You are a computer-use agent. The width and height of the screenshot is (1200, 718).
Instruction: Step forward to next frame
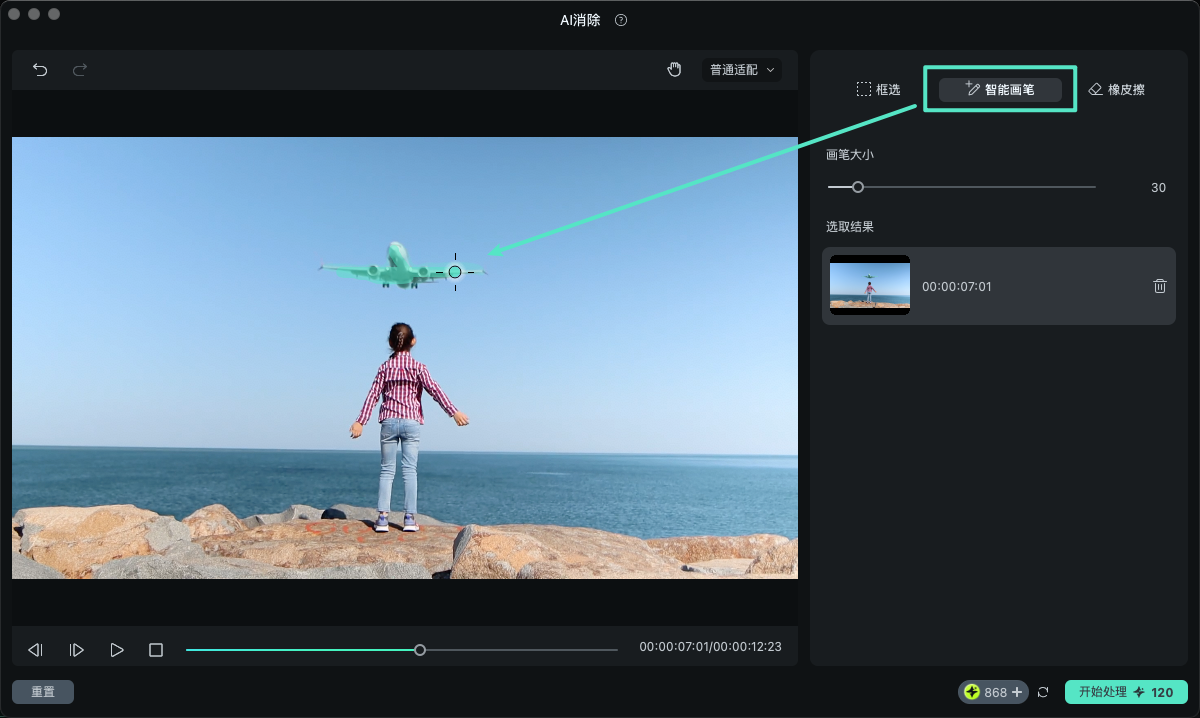coord(76,650)
